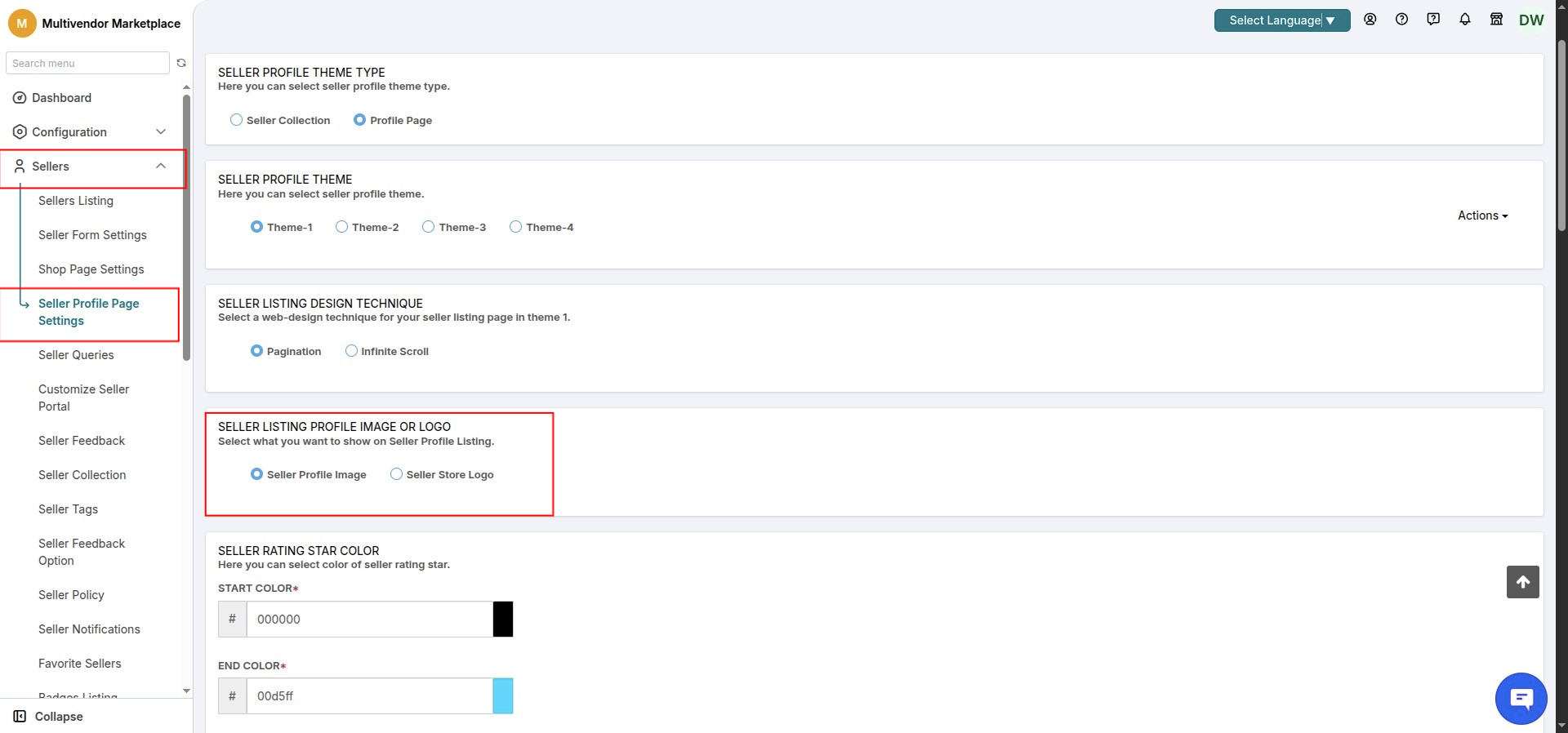Open Seller Form Settings

click(x=92, y=235)
